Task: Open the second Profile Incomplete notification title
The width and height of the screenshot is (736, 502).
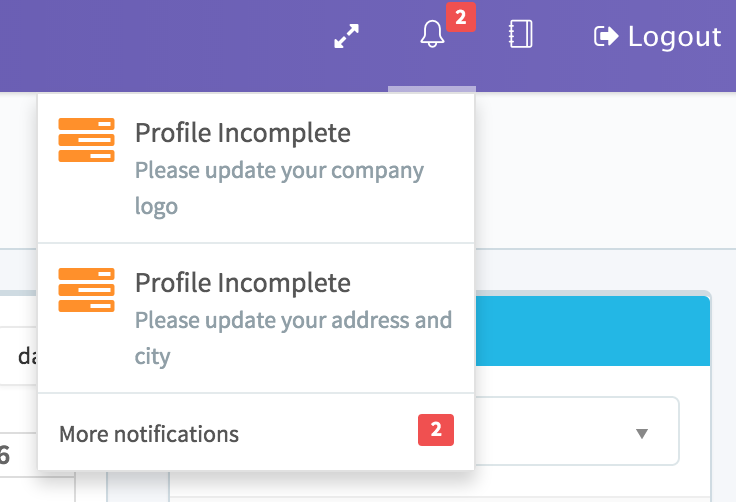Action: click(242, 283)
